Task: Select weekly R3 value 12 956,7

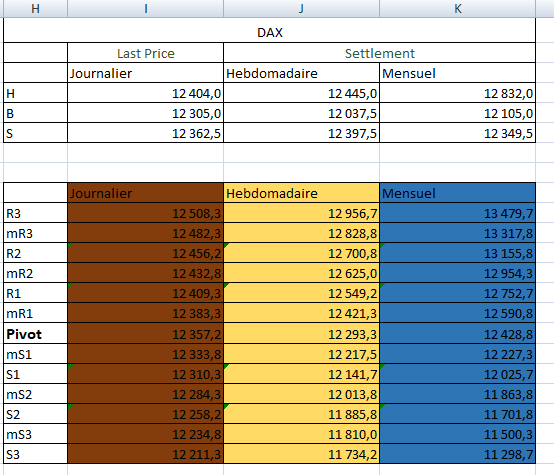Action: pyautogui.click(x=301, y=213)
